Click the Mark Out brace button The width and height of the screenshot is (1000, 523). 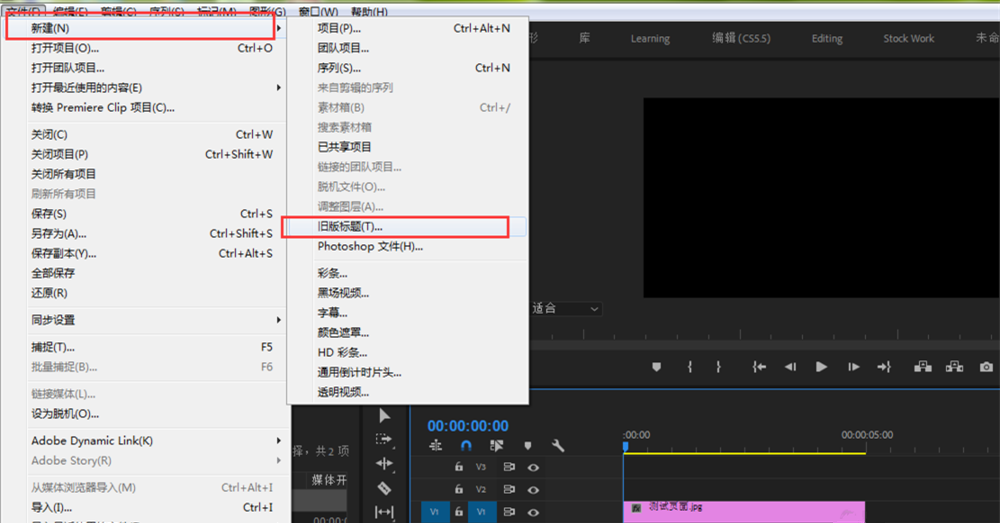718,367
